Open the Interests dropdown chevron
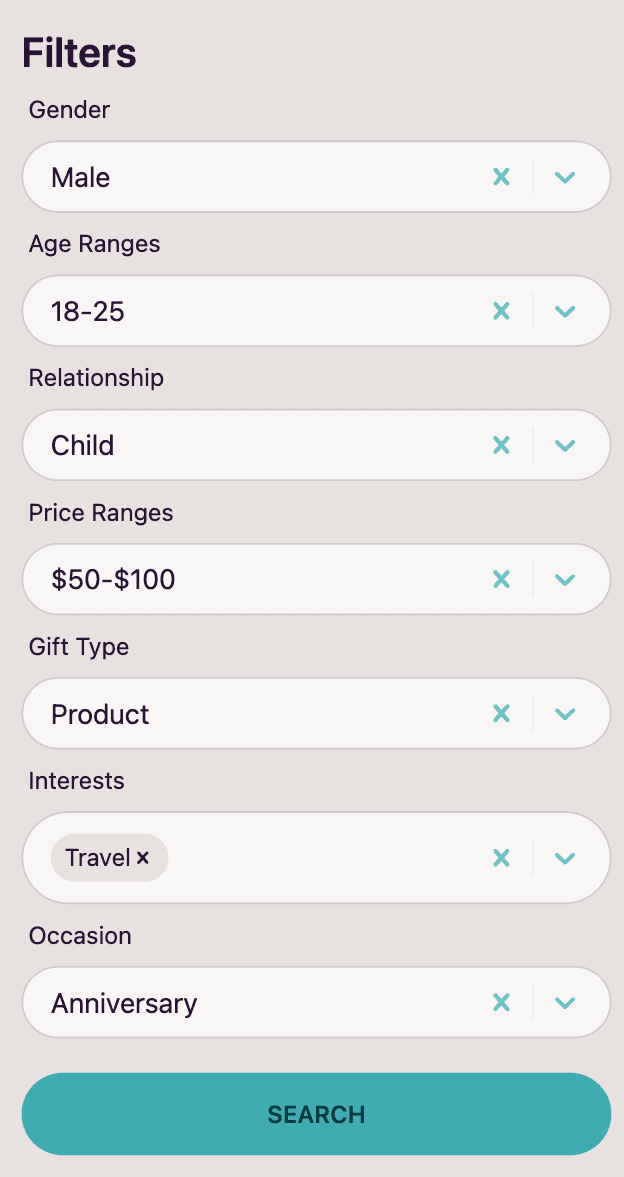 (565, 857)
